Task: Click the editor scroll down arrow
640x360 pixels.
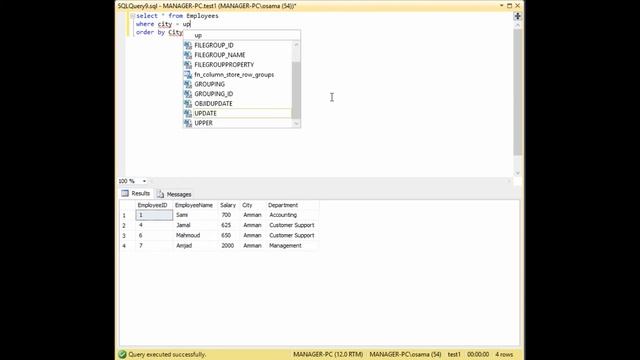Action: (x=517, y=173)
